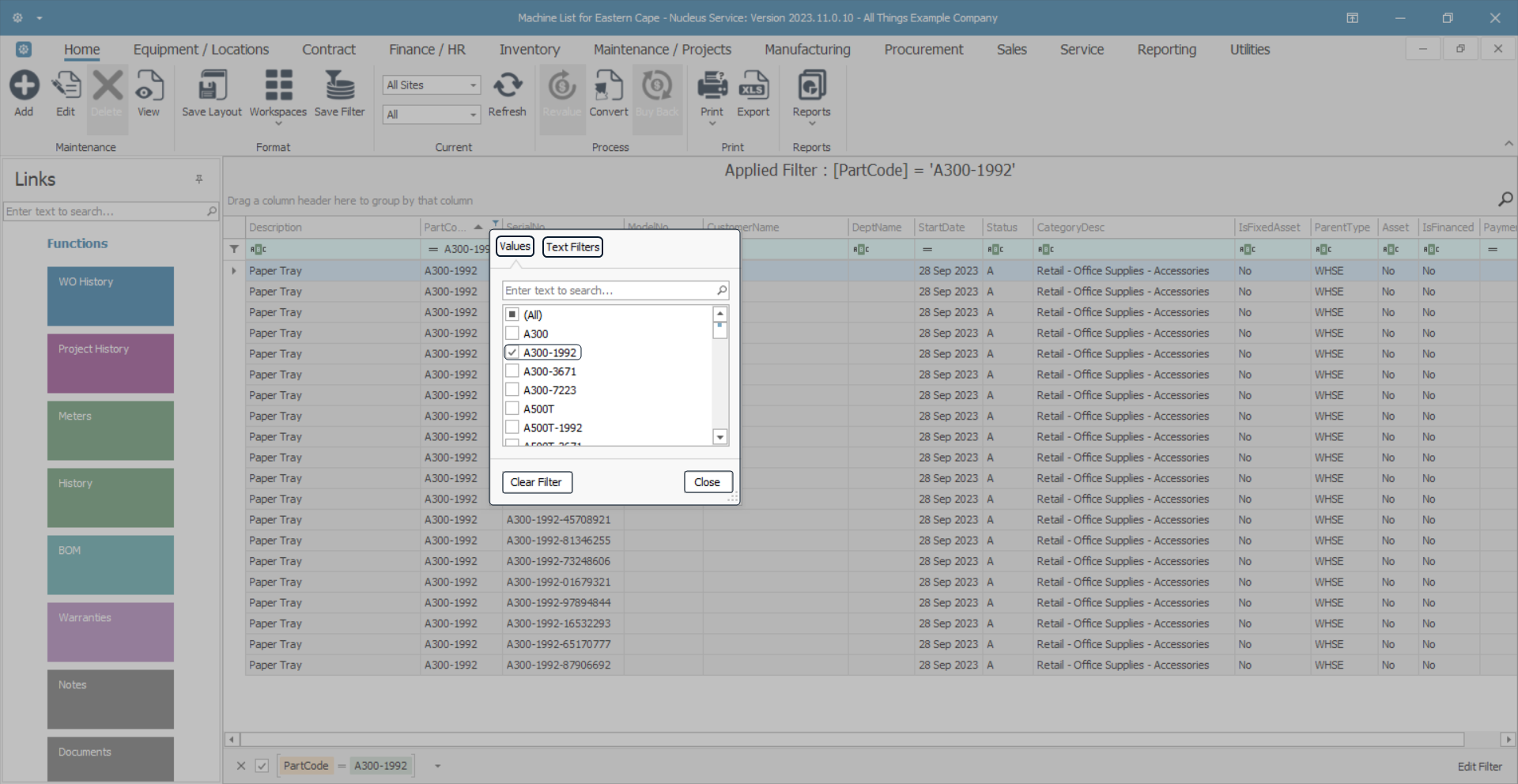The height and width of the screenshot is (784, 1518).
Task: Click the Save Filter icon
Action: (339, 87)
